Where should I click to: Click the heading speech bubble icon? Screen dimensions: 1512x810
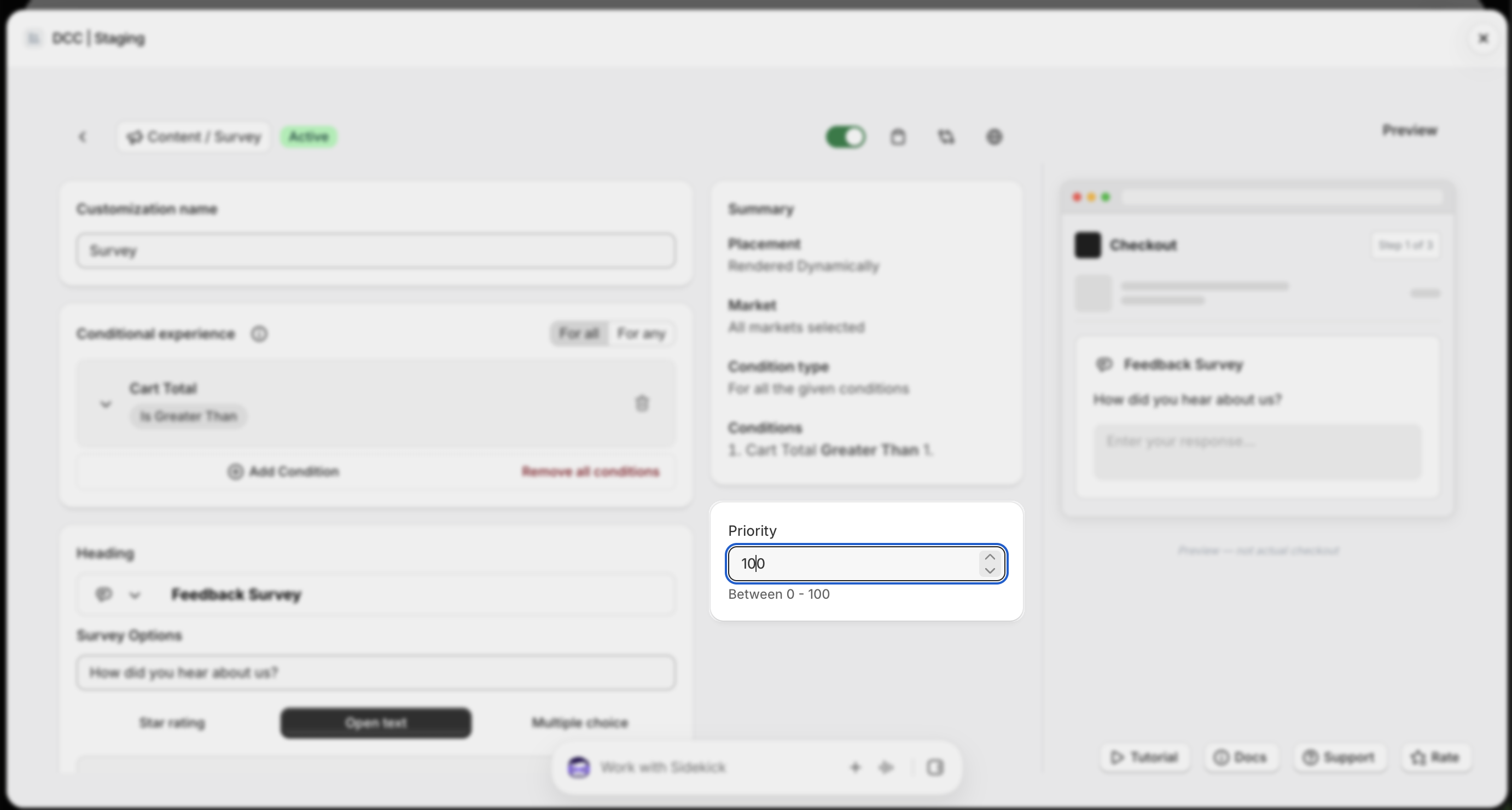(103, 594)
